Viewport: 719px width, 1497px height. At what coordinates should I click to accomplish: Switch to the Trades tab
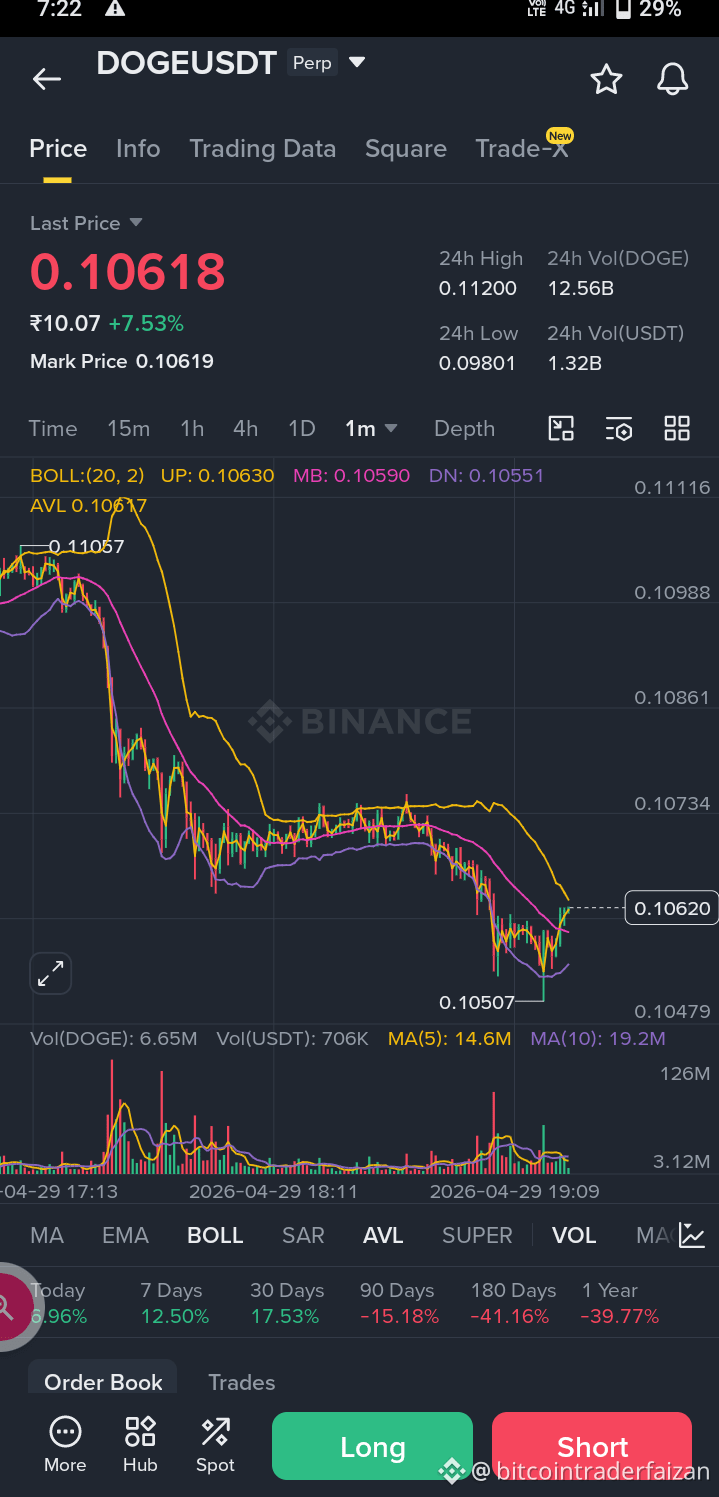241,1382
